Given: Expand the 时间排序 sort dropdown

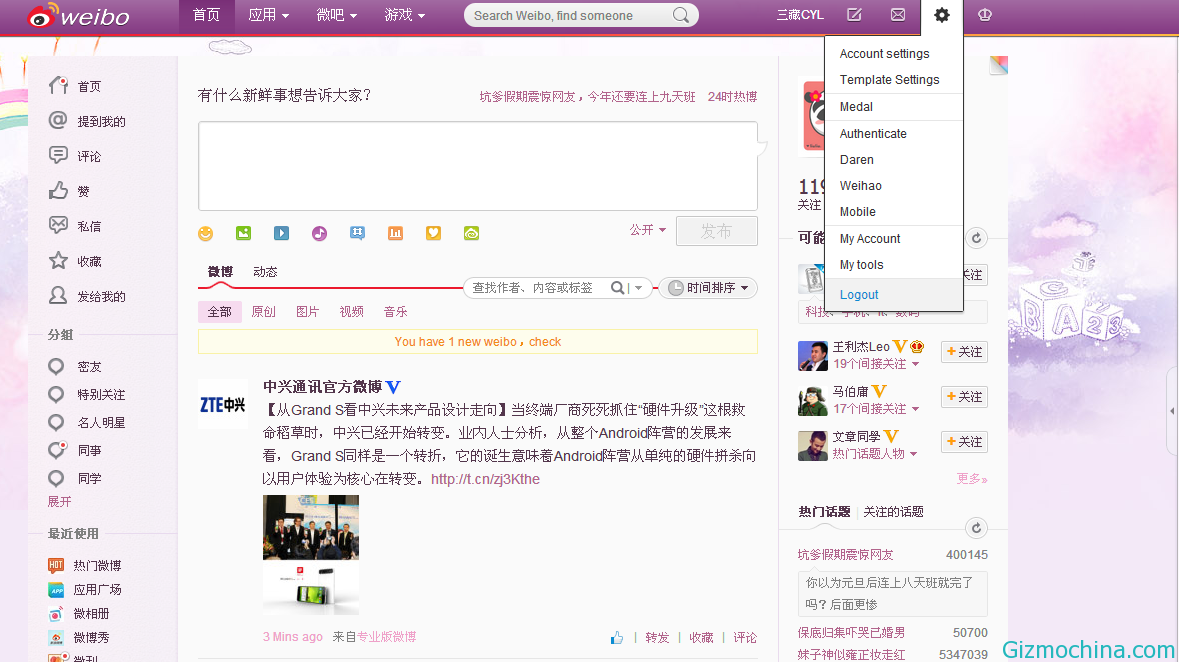Looking at the screenshot, I should 708,288.
